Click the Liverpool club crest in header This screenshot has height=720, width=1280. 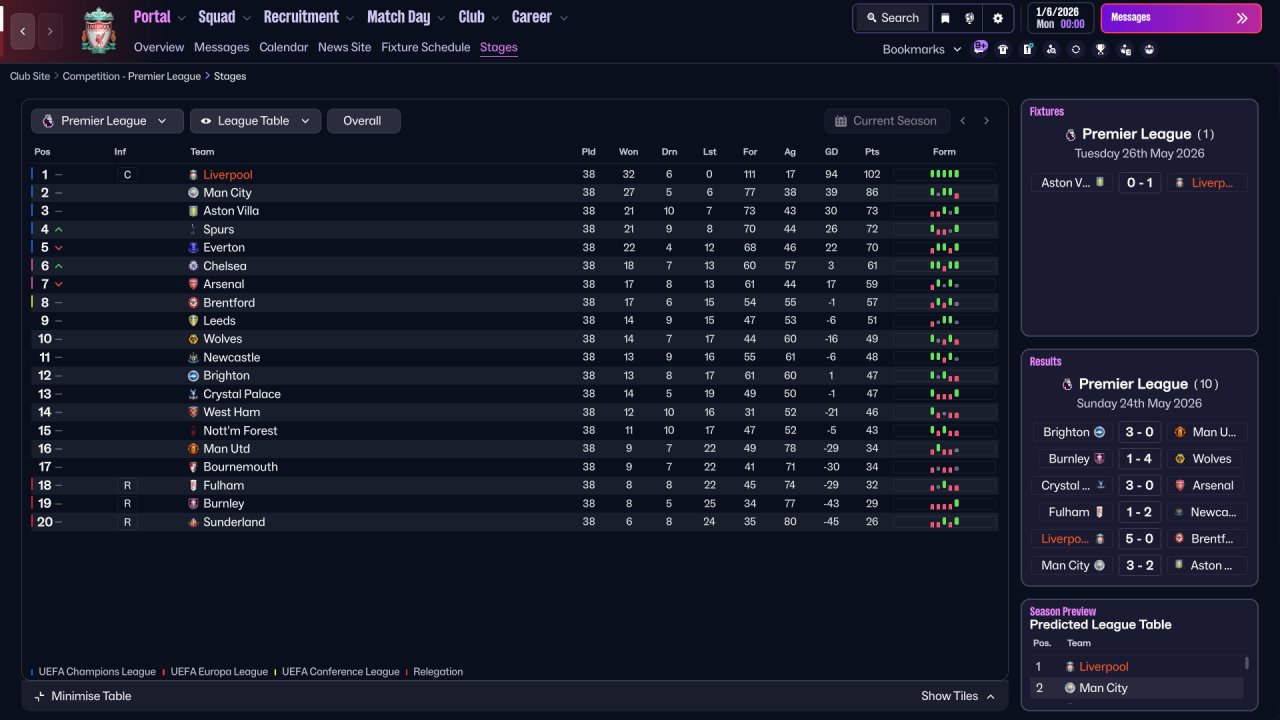click(x=98, y=31)
